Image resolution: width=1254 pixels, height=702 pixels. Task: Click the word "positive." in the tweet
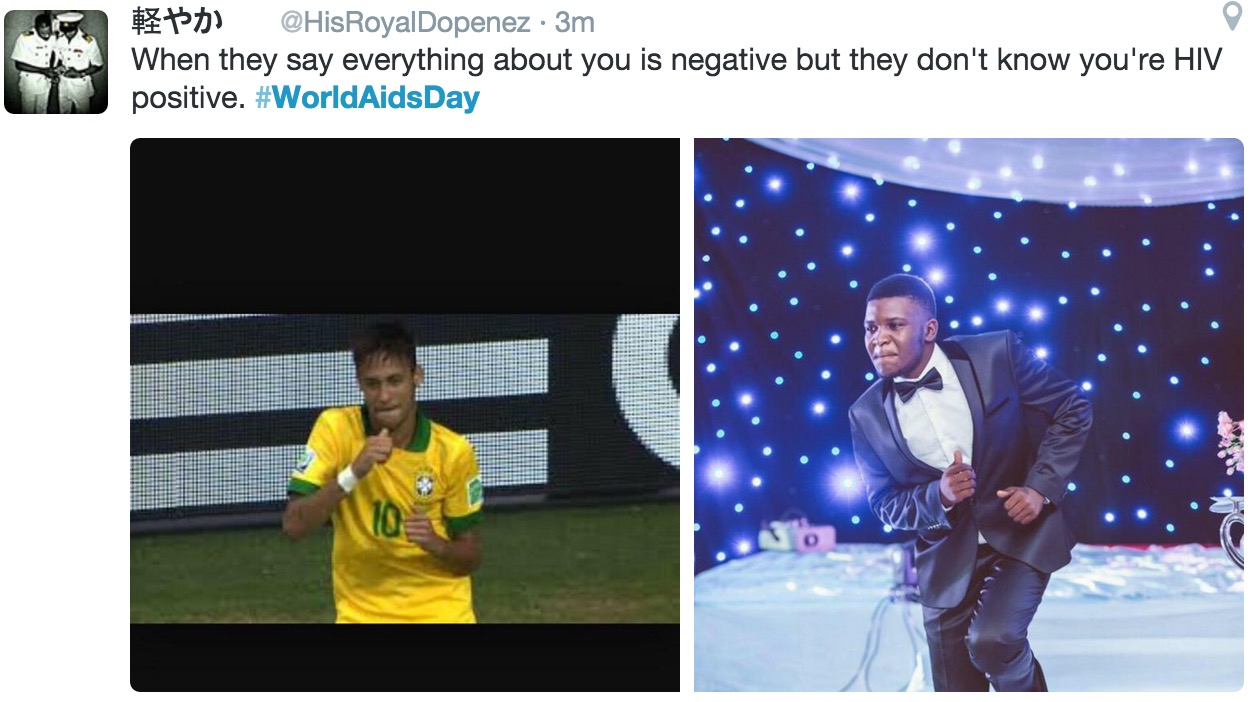[x=188, y=98]
